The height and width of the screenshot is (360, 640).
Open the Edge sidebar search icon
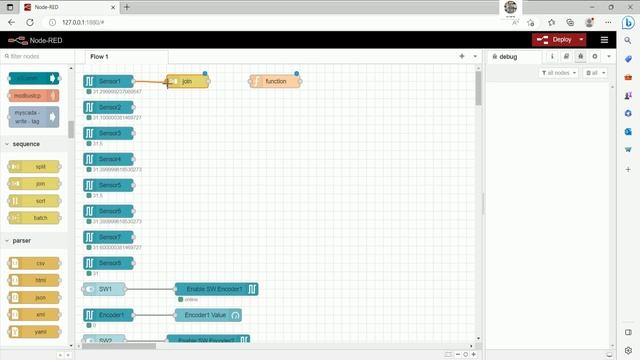[628, 40]
